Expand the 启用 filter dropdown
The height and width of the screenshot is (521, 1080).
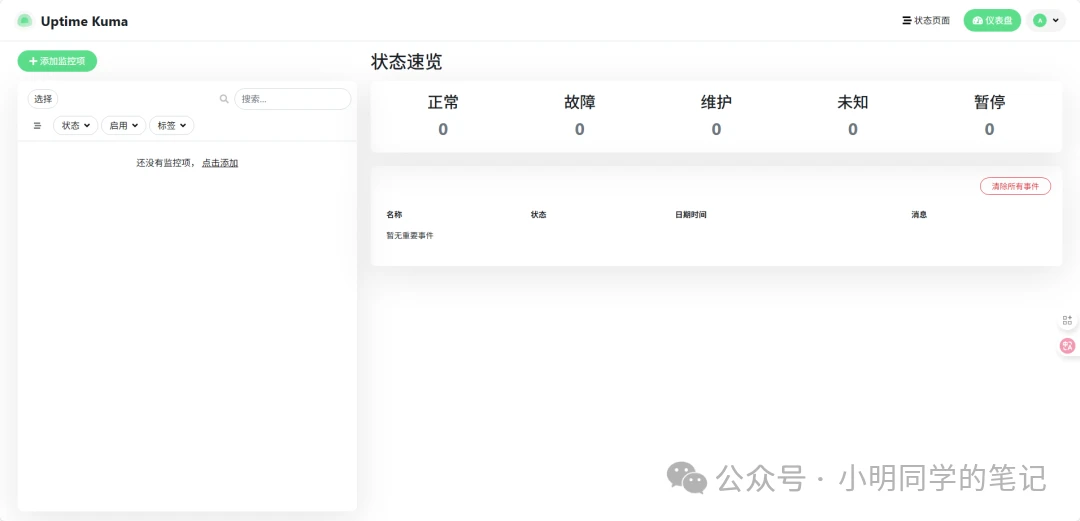point(123,125)
